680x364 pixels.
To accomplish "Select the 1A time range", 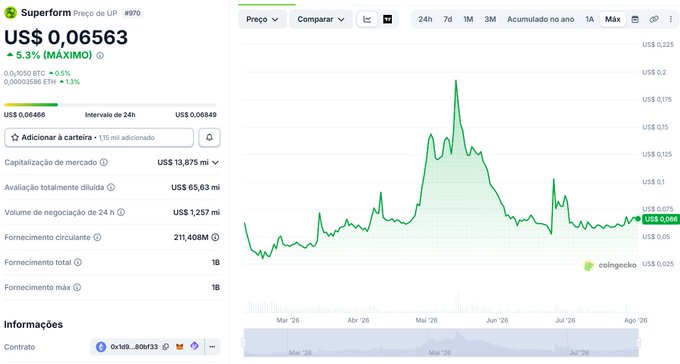I will 589,19.
